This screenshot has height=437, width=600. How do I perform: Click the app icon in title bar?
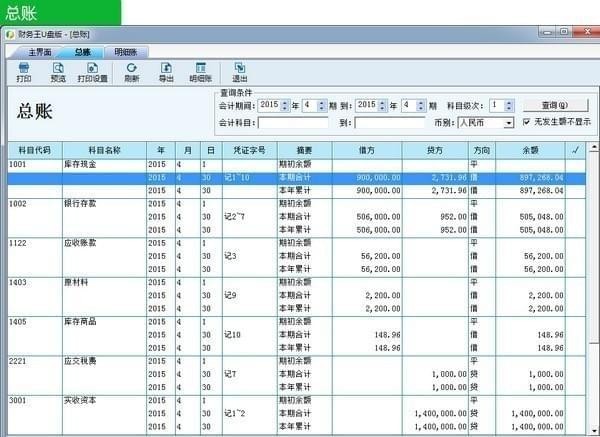pos(10,34)
